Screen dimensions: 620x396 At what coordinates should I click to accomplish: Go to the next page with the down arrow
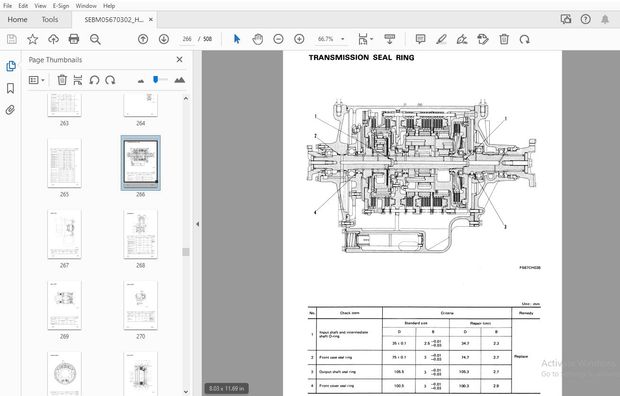(x=164, y=39)
